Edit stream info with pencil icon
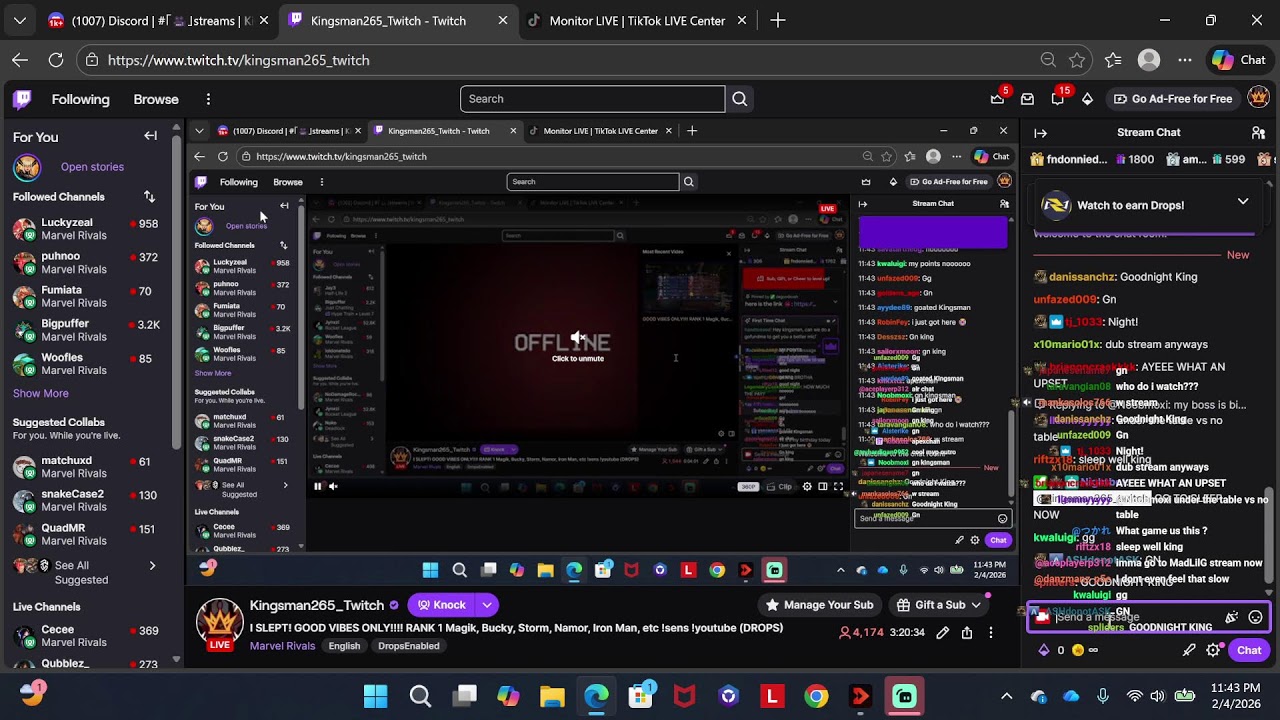The image size is (1280, 720). click(942, 633)
